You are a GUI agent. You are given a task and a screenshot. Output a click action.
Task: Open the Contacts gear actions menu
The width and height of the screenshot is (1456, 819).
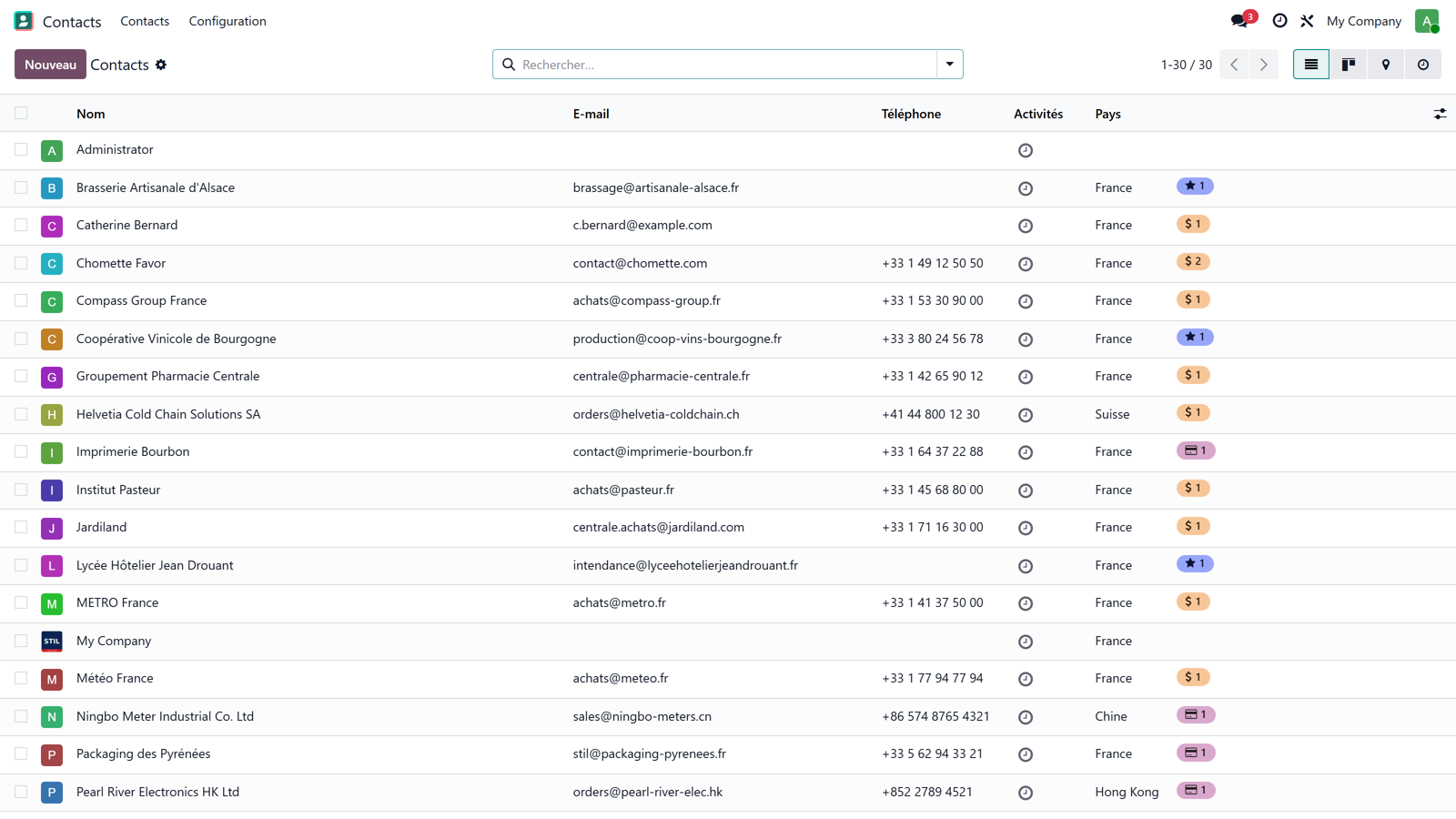tap(161, 65)
